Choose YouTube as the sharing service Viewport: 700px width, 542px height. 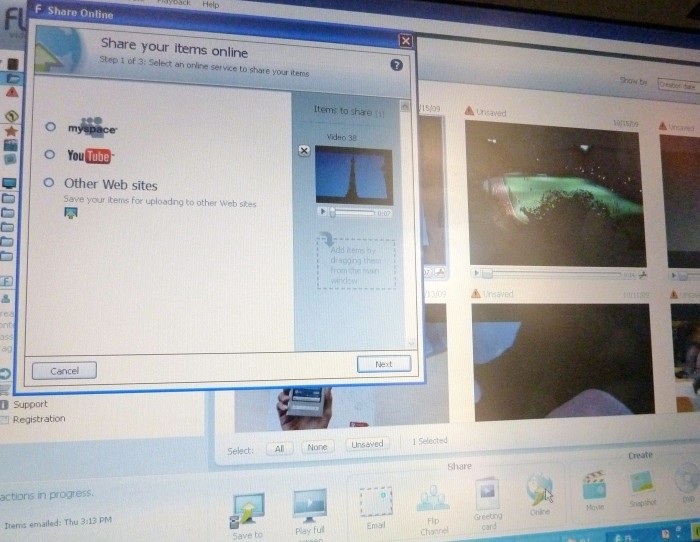point(50,155)
